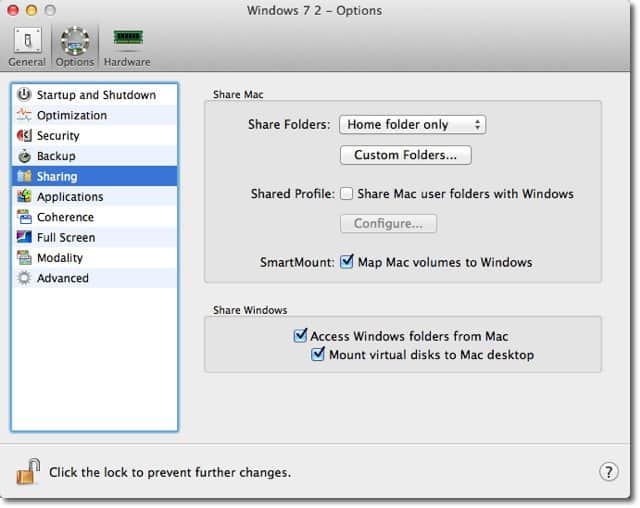Toggle Access Windows folders from Mac
The image size is (640, 508).
300,335
